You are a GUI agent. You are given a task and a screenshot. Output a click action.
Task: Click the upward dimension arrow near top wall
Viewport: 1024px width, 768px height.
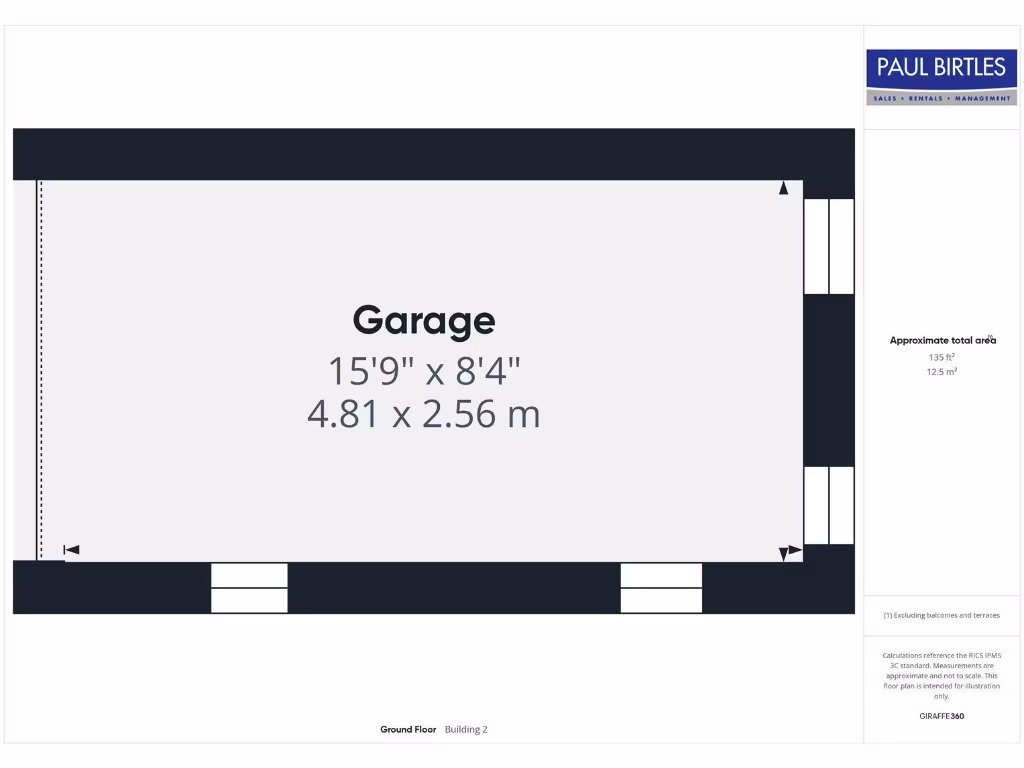pos(784,188)
